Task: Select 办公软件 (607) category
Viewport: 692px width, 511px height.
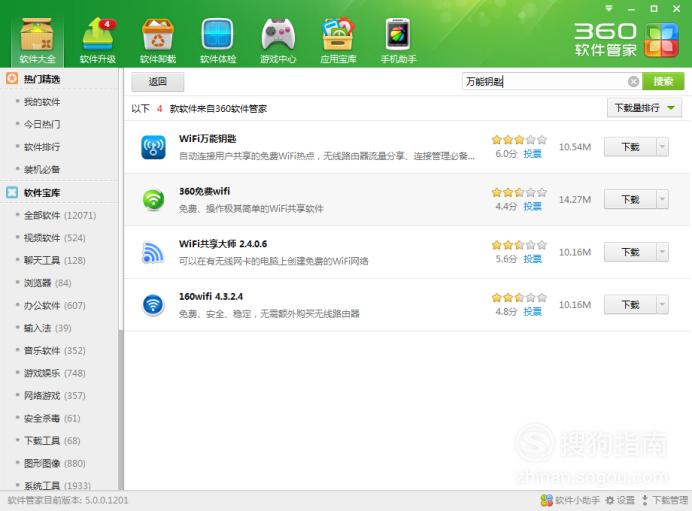Action: click(54, 305)
